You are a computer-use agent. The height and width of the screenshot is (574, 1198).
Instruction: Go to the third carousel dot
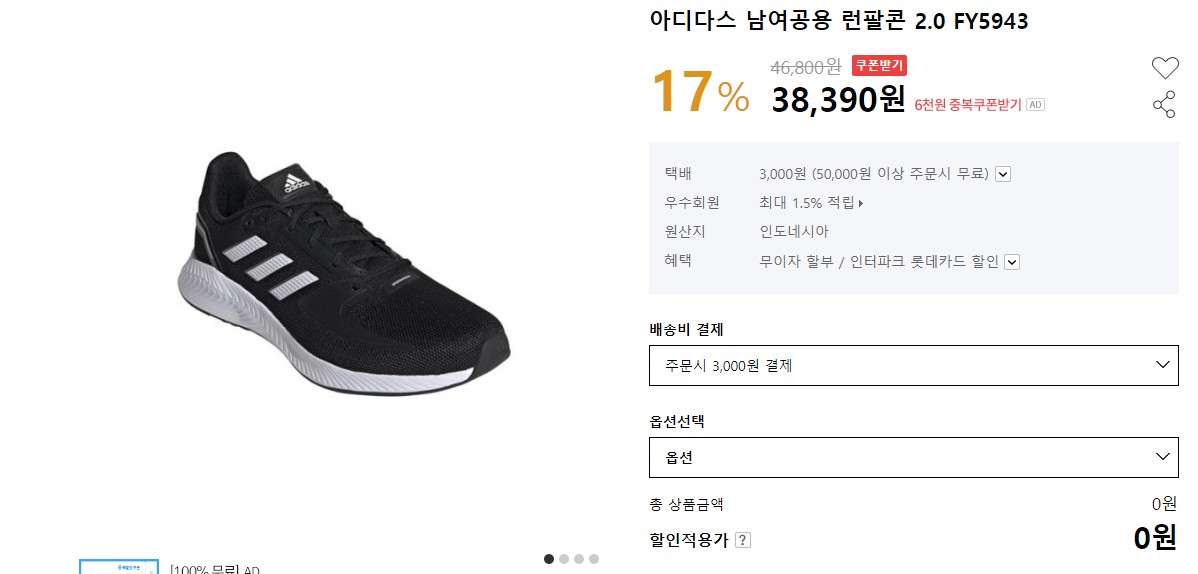point(579,559)
